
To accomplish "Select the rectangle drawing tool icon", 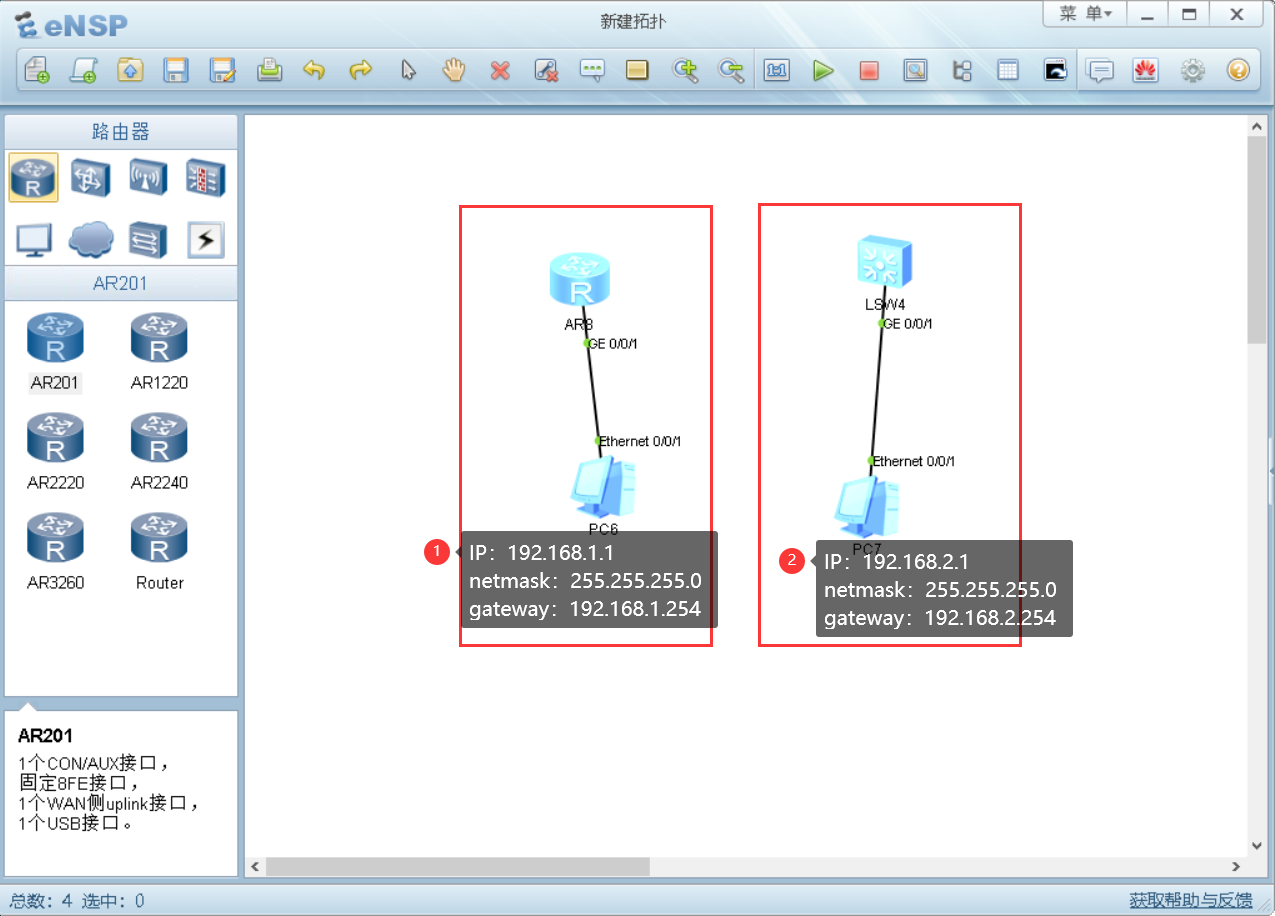I will tap(637, 70).
